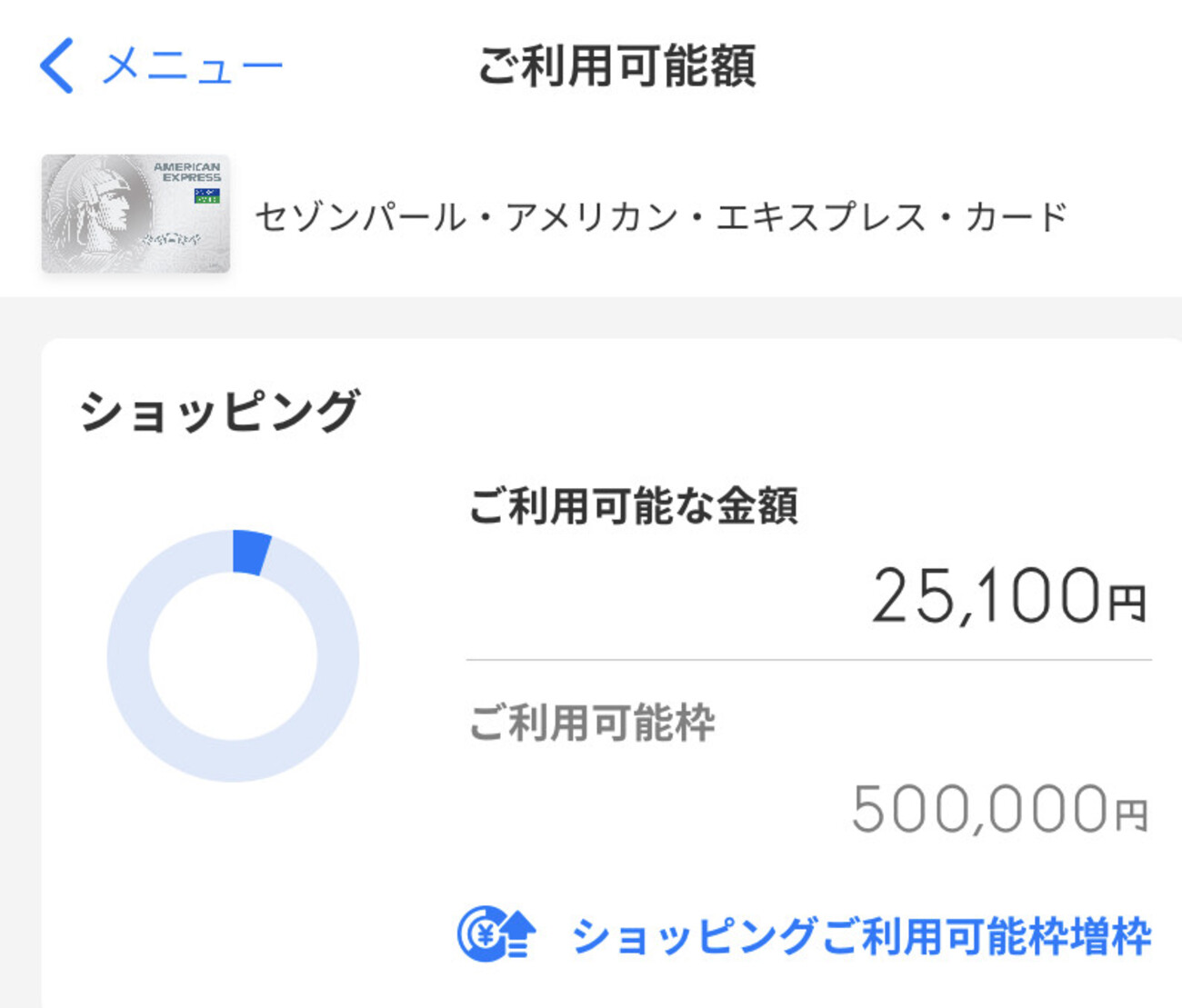This screenshot has height=1008, width=1182.
Task: Go back via the メニュー label
Action: [x=193, y=67]
